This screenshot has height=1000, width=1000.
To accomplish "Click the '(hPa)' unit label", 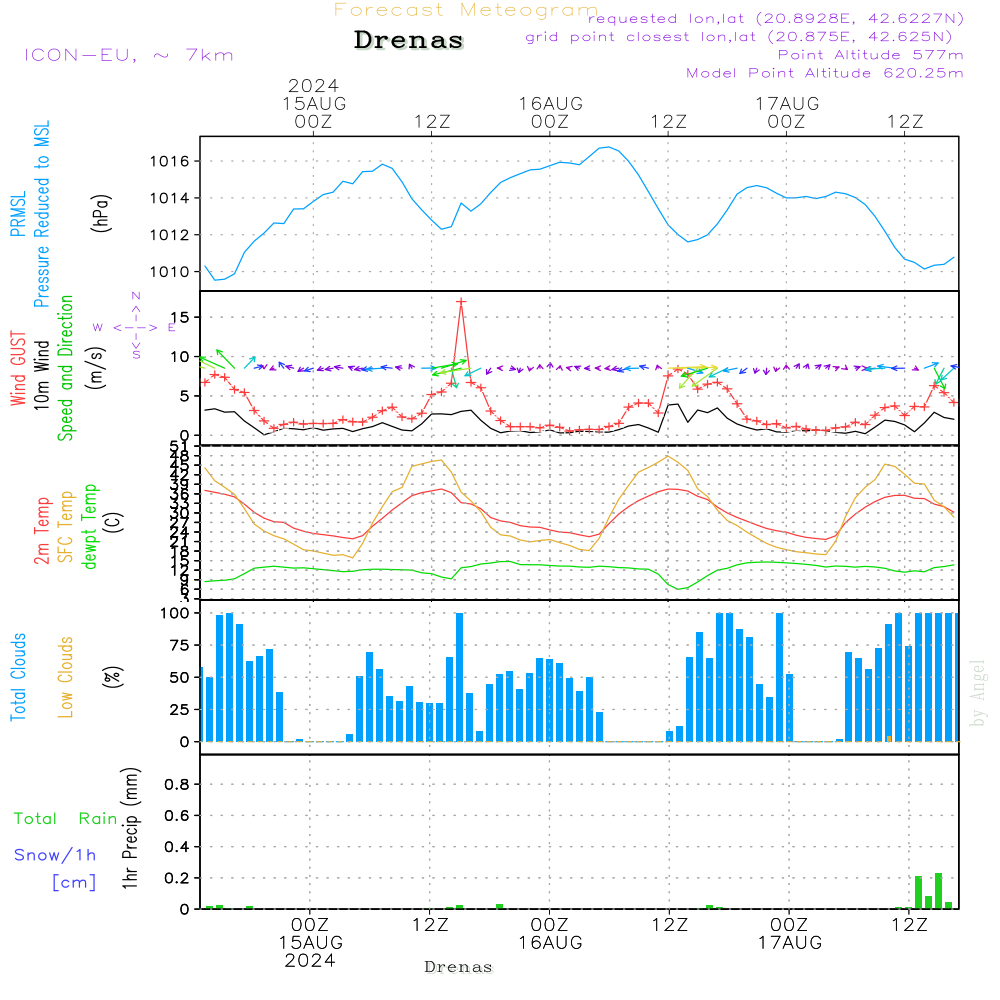I will (101, 213).
